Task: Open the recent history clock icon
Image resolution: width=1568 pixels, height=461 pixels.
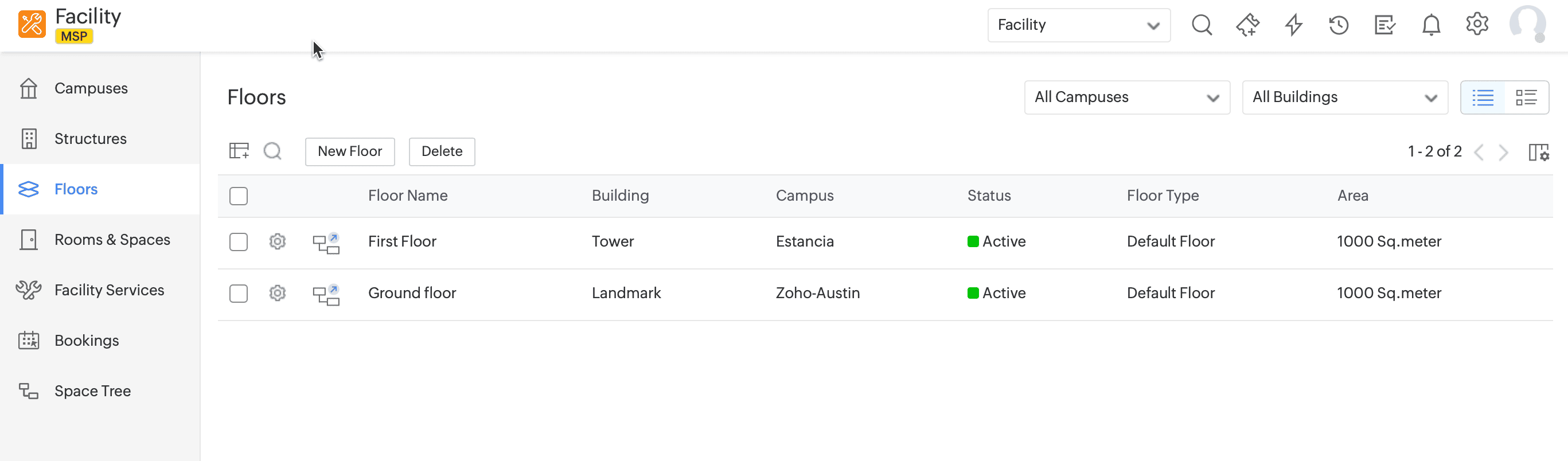Action: 1339,25
